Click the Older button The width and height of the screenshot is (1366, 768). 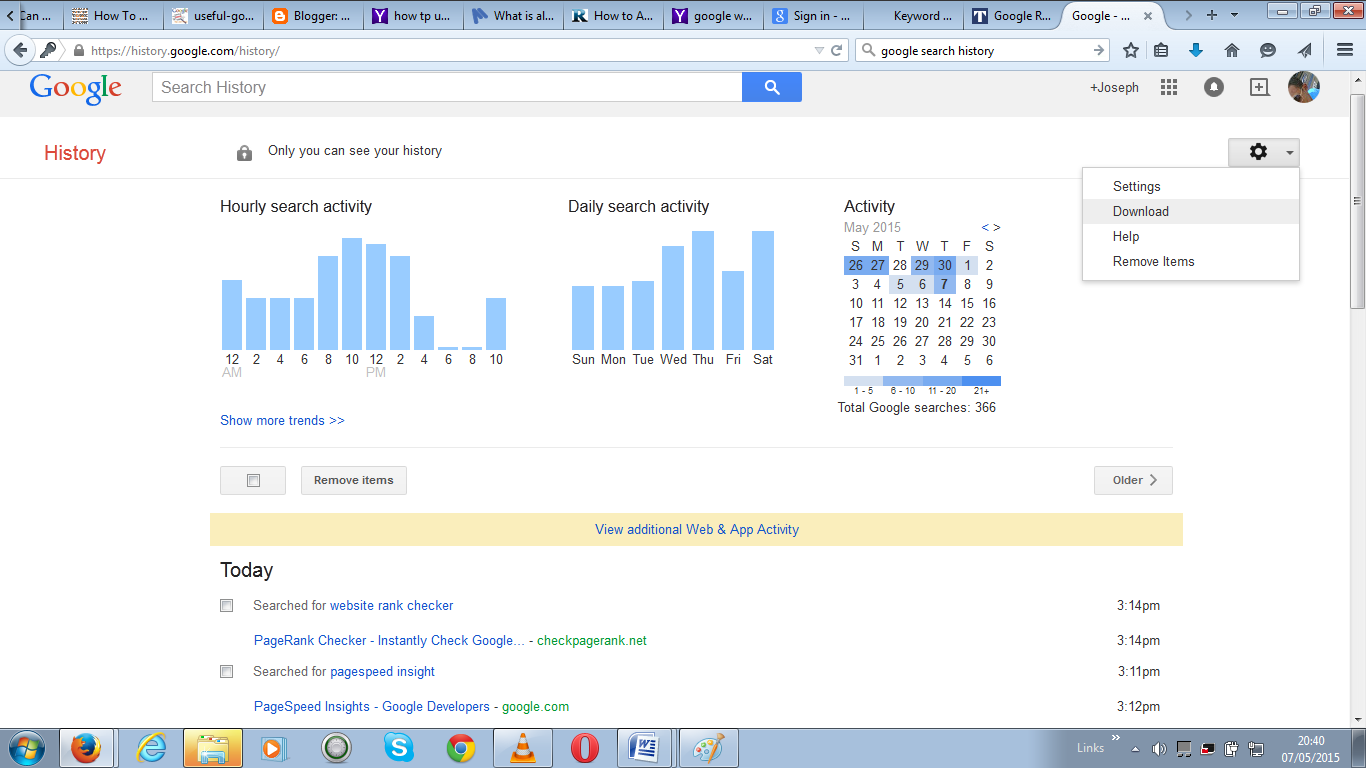[1133, 480]
